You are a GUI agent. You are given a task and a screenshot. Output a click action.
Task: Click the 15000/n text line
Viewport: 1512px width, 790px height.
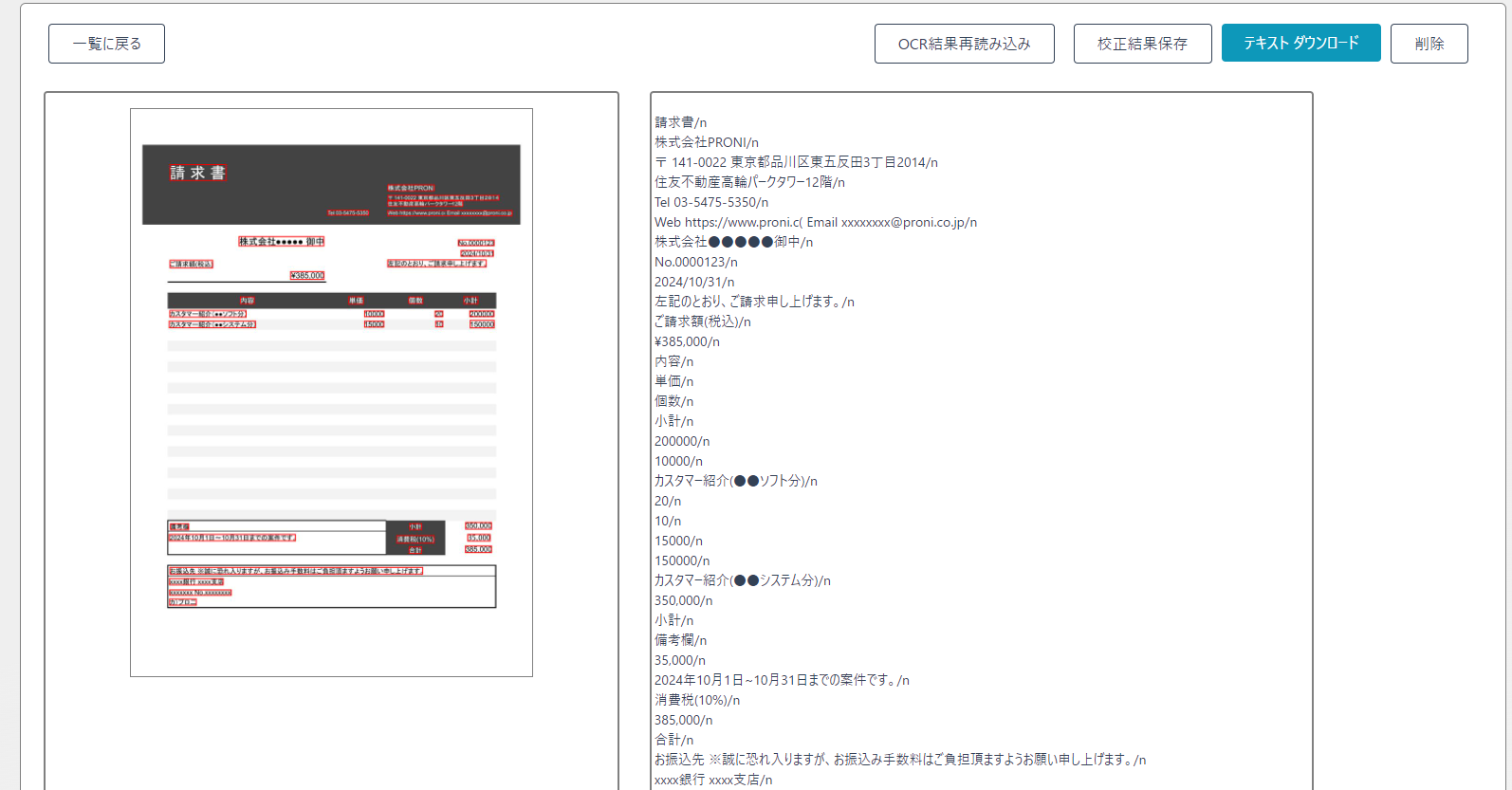coord(678,541)
